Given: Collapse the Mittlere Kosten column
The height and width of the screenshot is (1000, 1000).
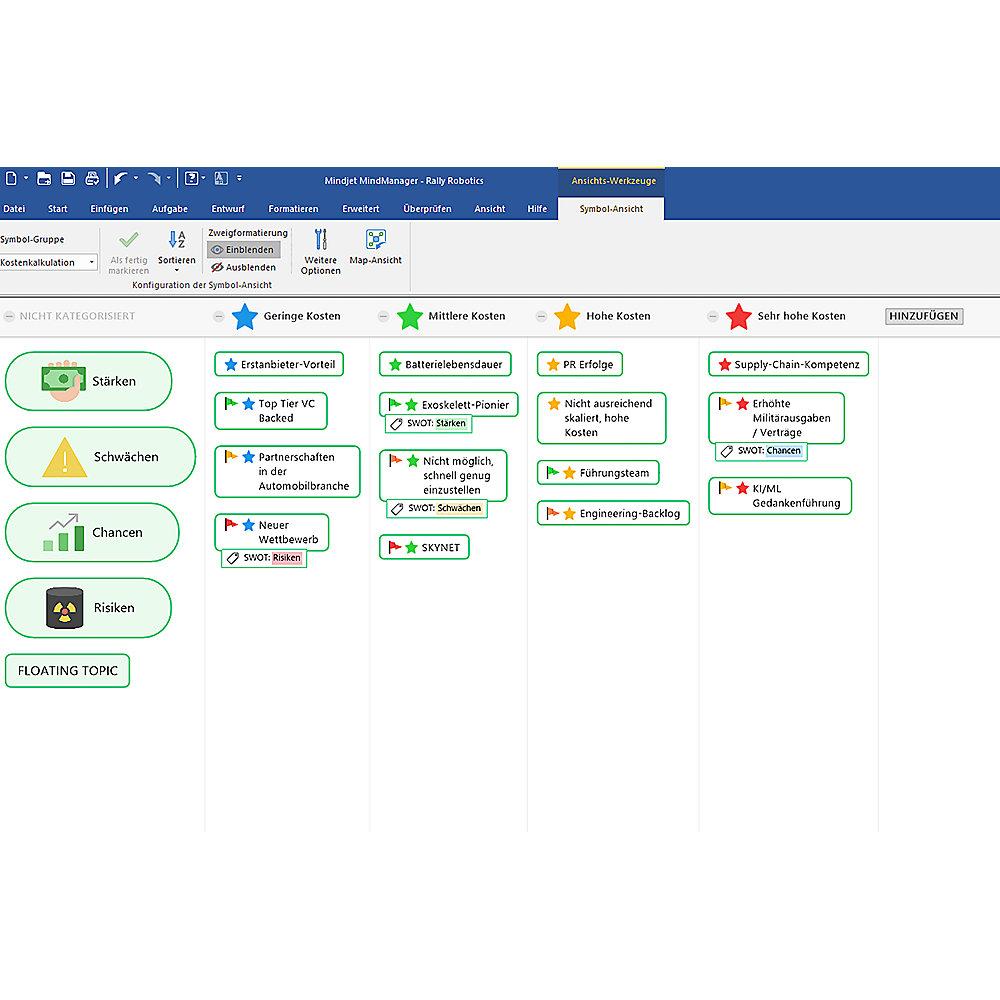Looking at the screenshot, I should click(383, 316).
